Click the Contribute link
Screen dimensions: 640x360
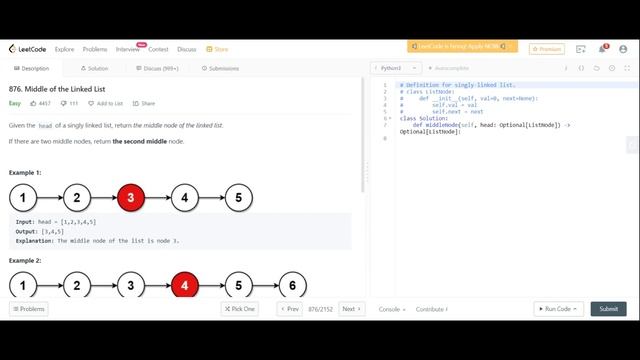(431, 309)
